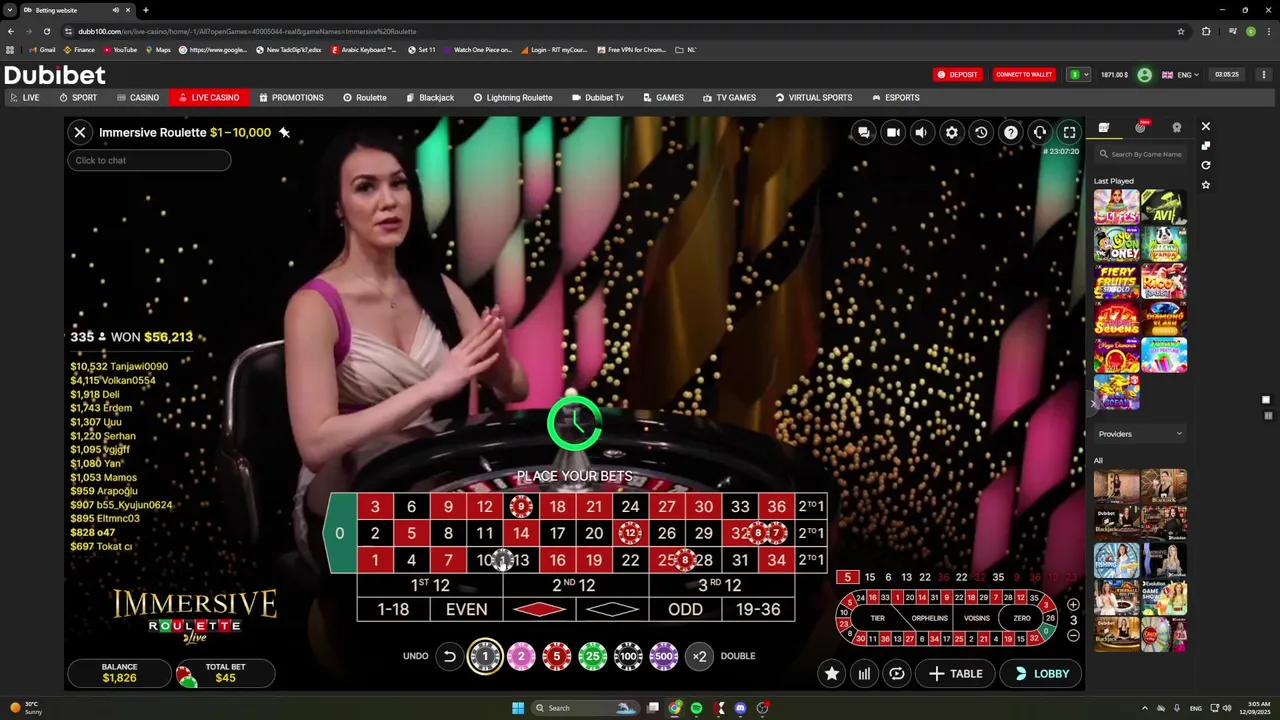Place bet on the 2nd 12 dozen
The width and height of the screenshot is (1280, 720).
point(575,585)
